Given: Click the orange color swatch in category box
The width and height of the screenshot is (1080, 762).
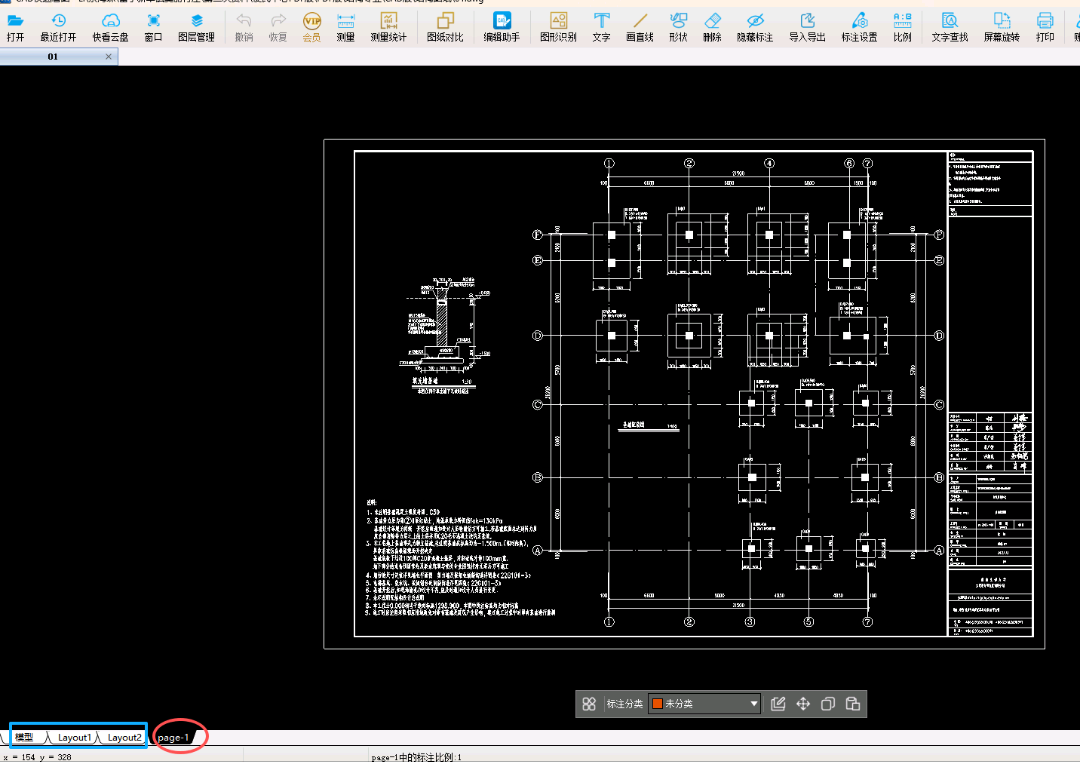Looking at the screenshot, I should click(658, 704).
